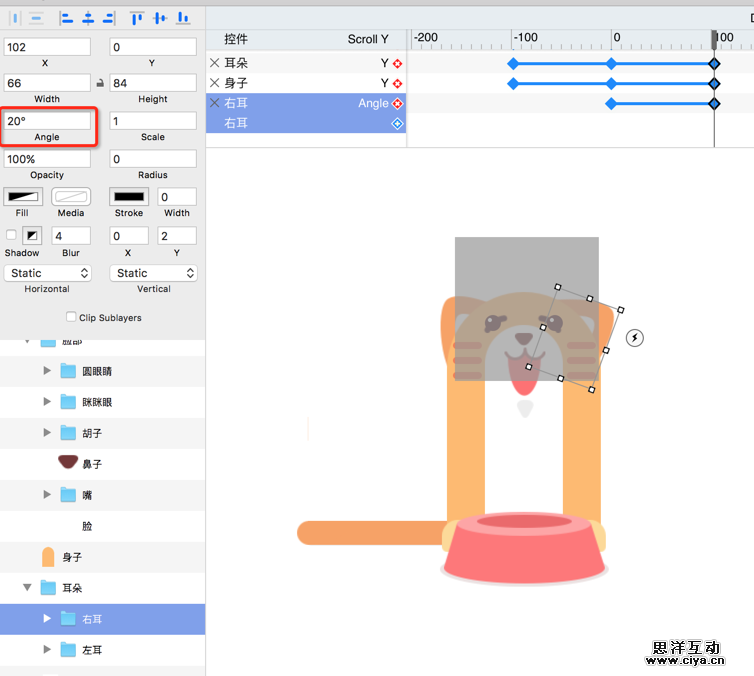Click the red keyframe icon on the 耳朵 row
Viewport: 754px width, 676px height.
click(397, 63)
